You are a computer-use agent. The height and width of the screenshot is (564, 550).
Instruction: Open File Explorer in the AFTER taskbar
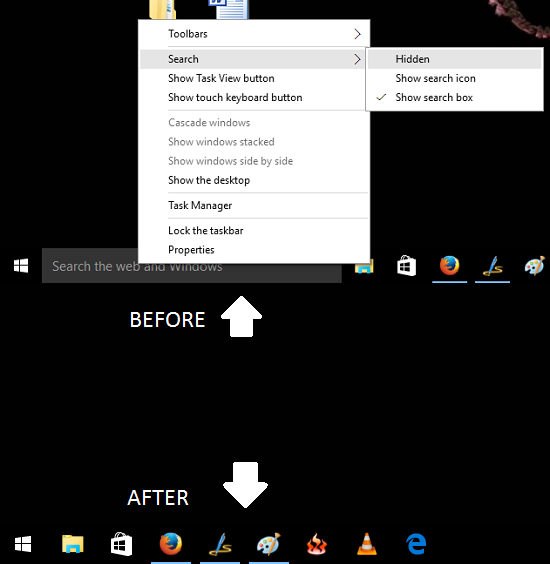(73, 544)
